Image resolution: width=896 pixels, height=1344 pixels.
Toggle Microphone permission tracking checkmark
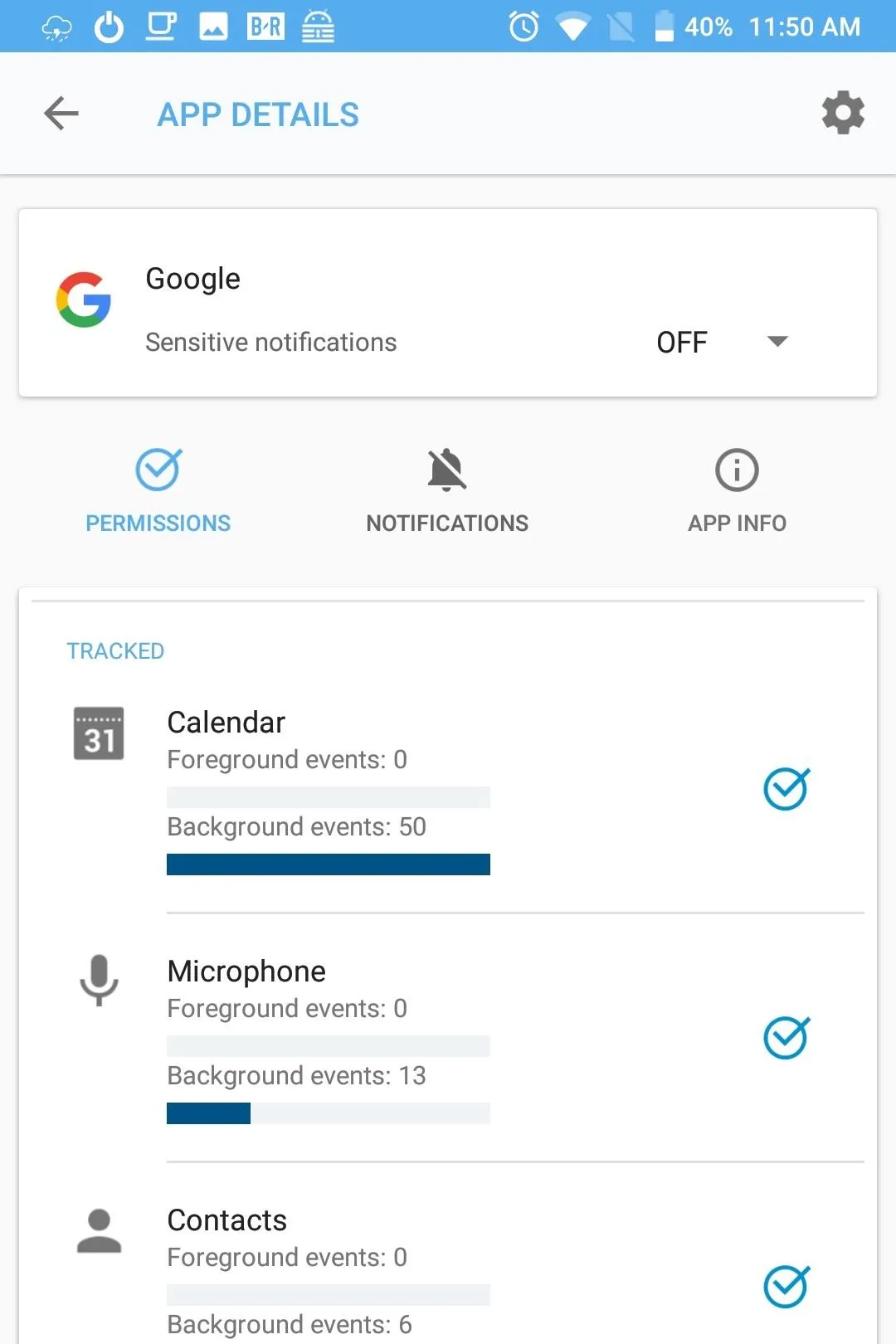tap(786, 1037)
